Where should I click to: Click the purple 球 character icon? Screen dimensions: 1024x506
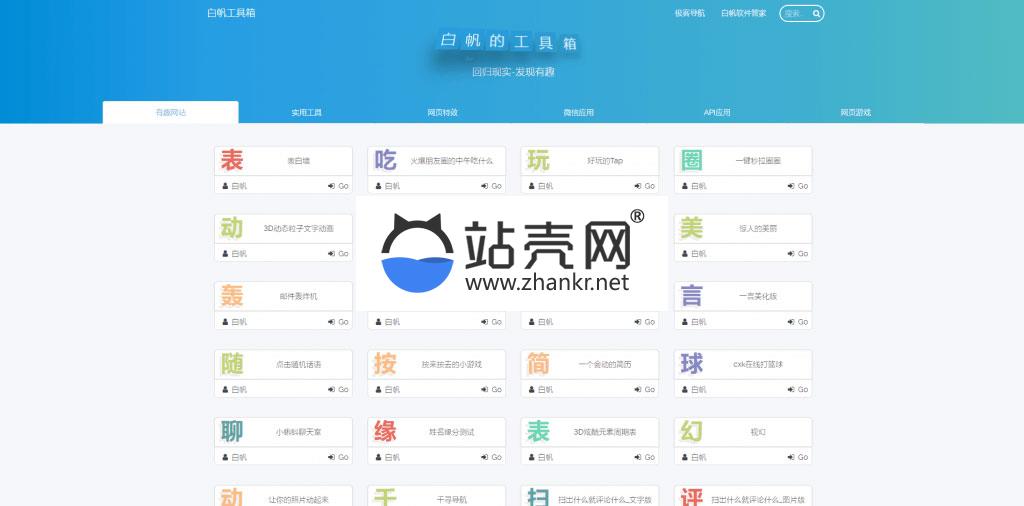pos(692,364)
